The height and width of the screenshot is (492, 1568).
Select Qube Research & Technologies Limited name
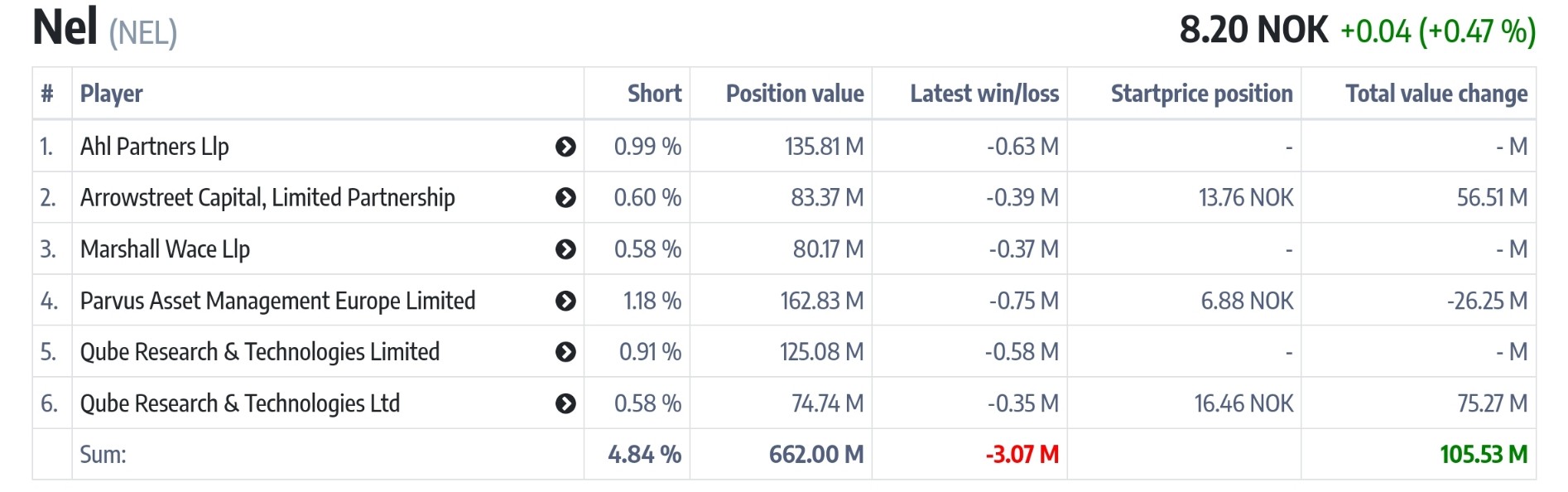click(259, 352)
